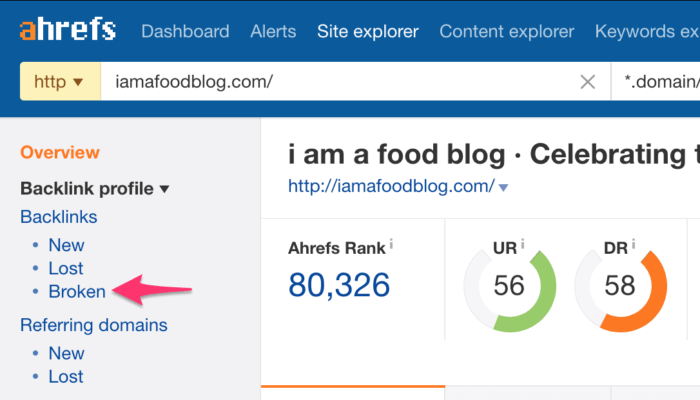Click the ahrefs logo
Image resolution: width=700 pixels, height=400 pixels.
[68, 29]
